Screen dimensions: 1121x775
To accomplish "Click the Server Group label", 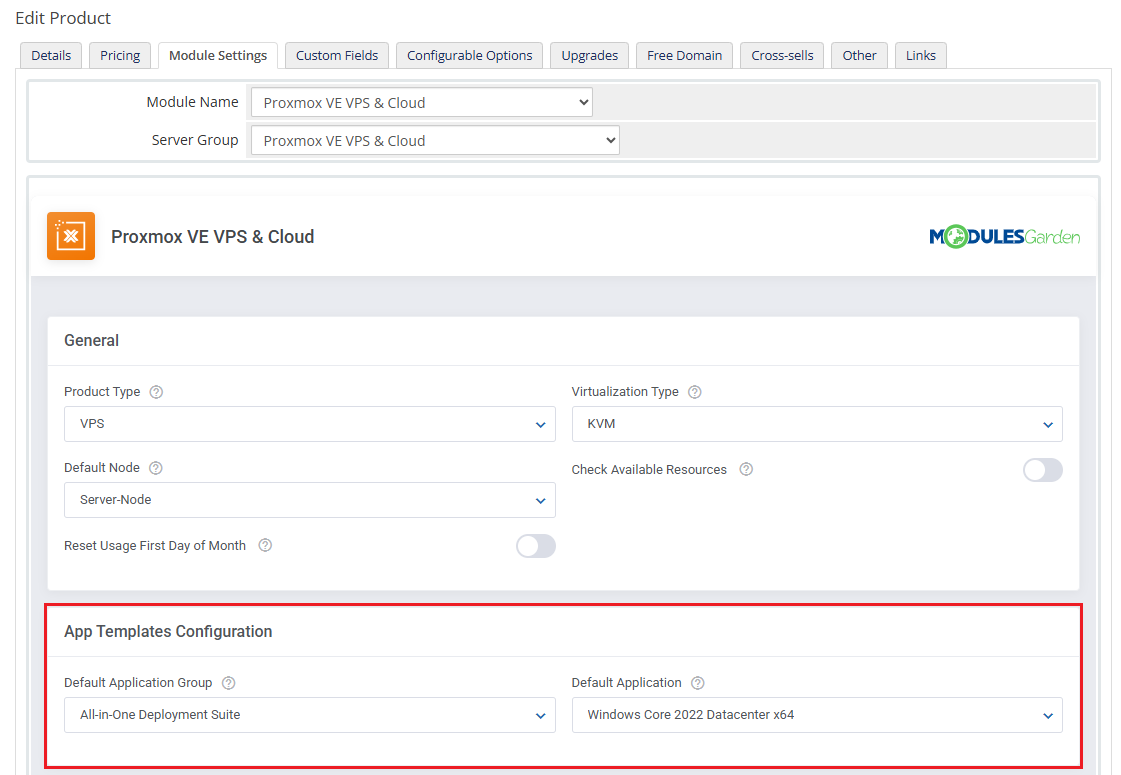I will click(194, 140).
